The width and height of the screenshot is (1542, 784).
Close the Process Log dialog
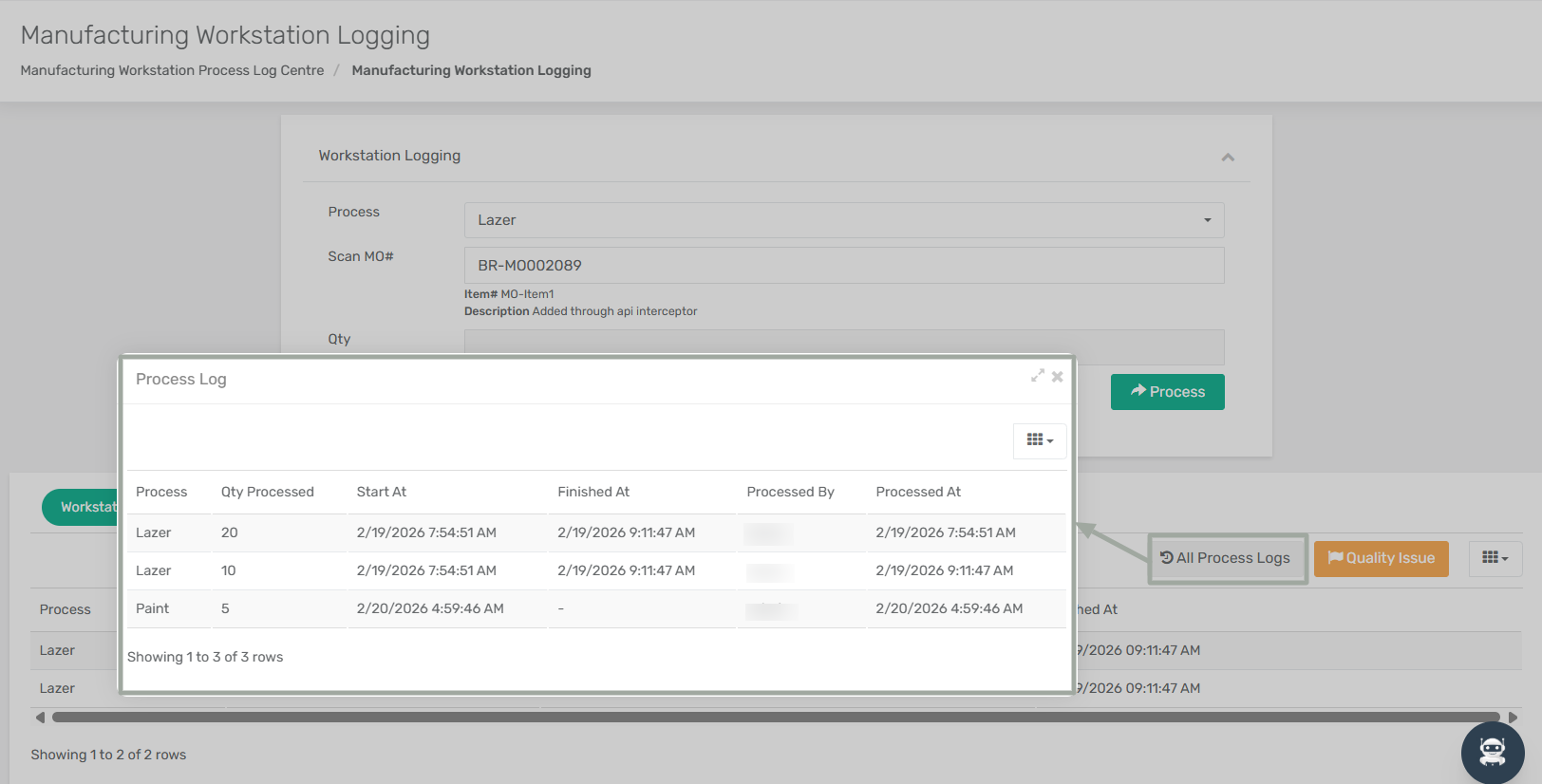pyautogui.click(x=1057, y=377)
